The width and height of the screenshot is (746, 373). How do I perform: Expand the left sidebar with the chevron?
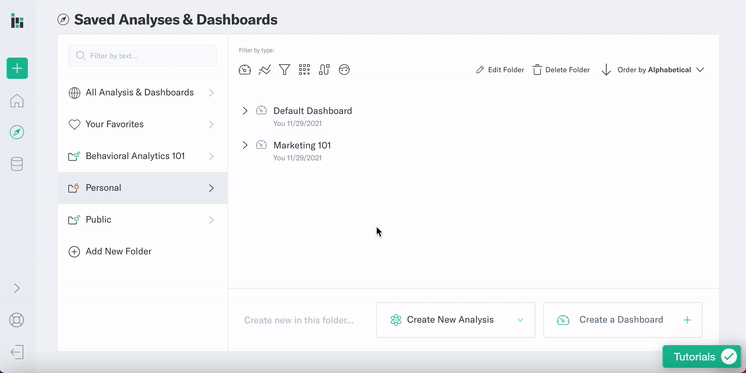pos(17,288)
